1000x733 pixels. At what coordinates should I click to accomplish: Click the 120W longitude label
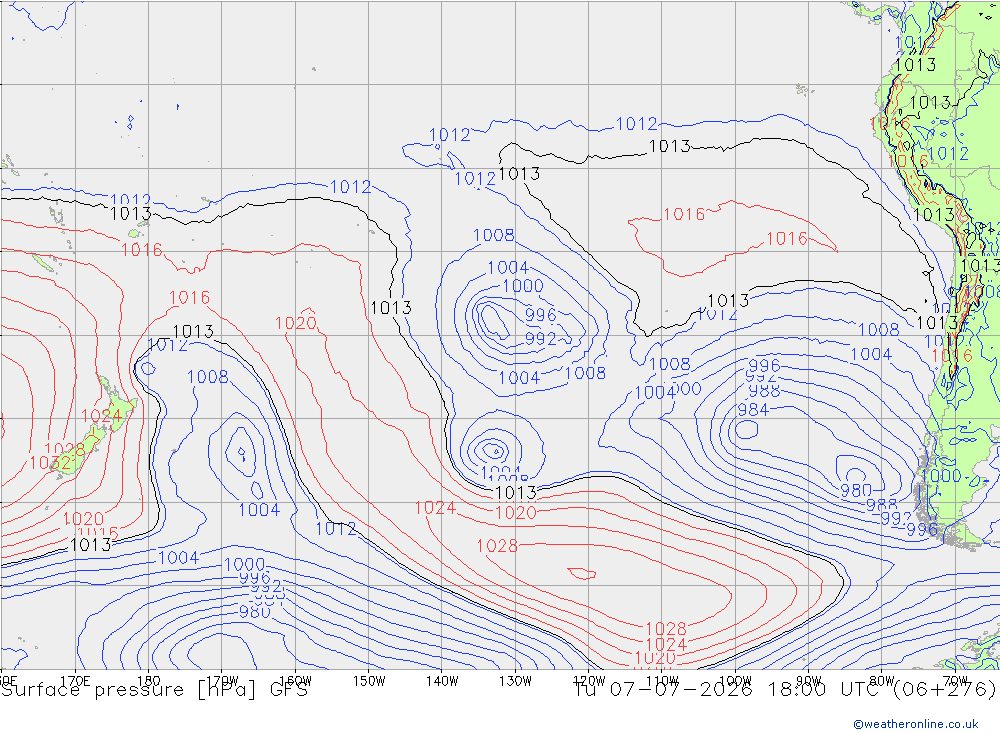tap(589, 681)
